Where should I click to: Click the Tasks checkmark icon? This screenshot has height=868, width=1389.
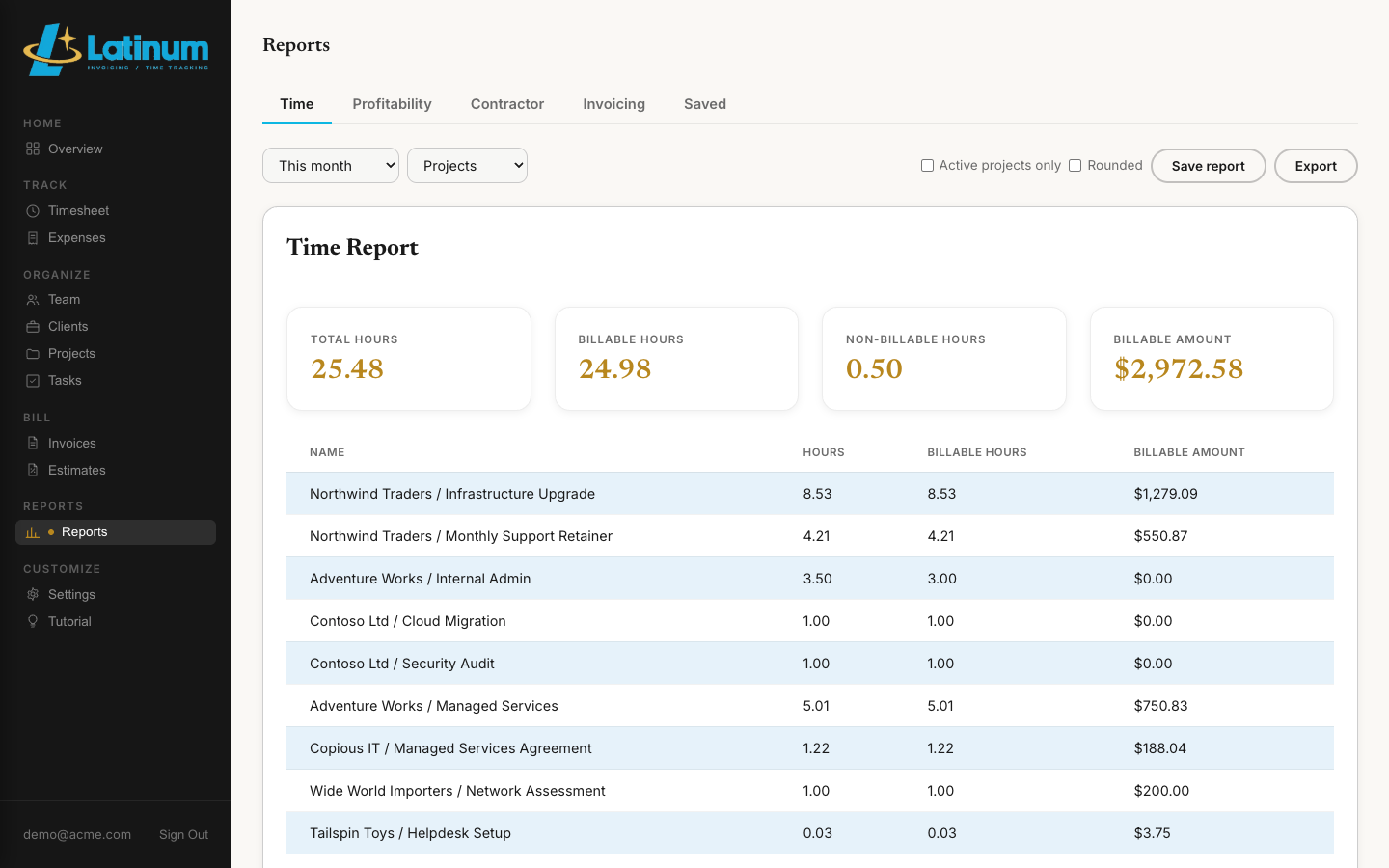[33, 380]
